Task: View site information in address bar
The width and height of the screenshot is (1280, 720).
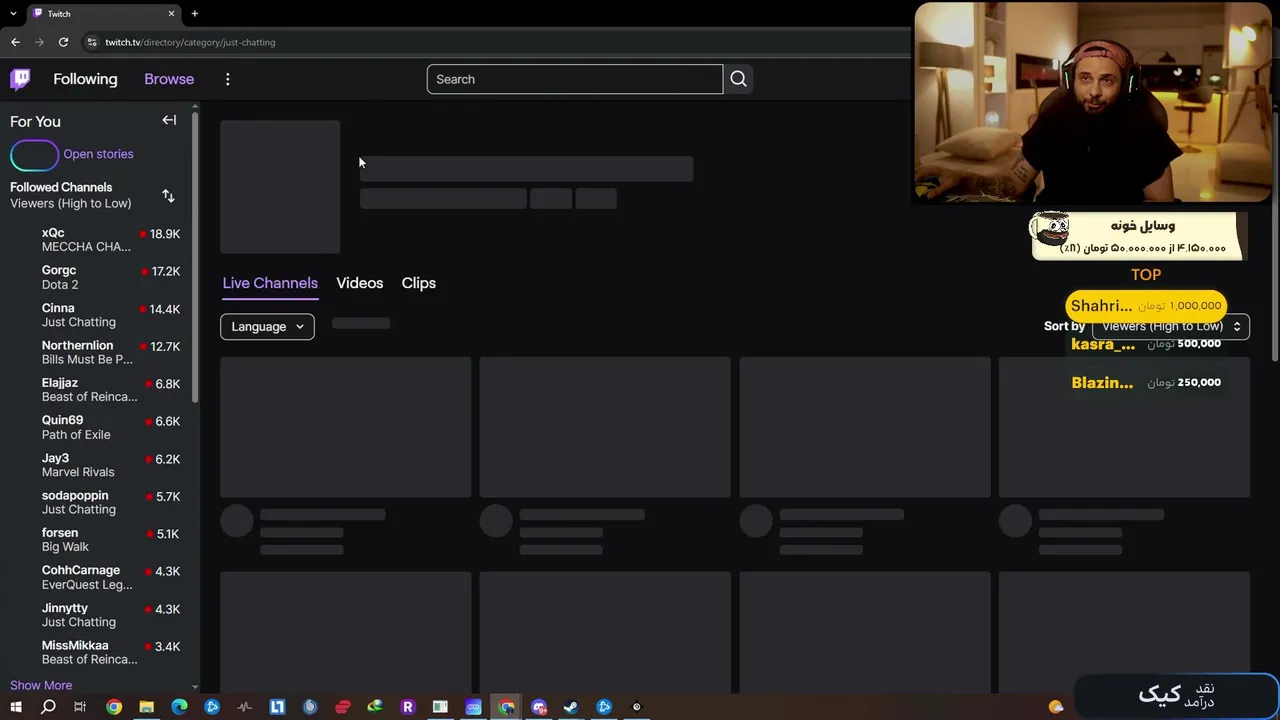Action: (92, 42)
